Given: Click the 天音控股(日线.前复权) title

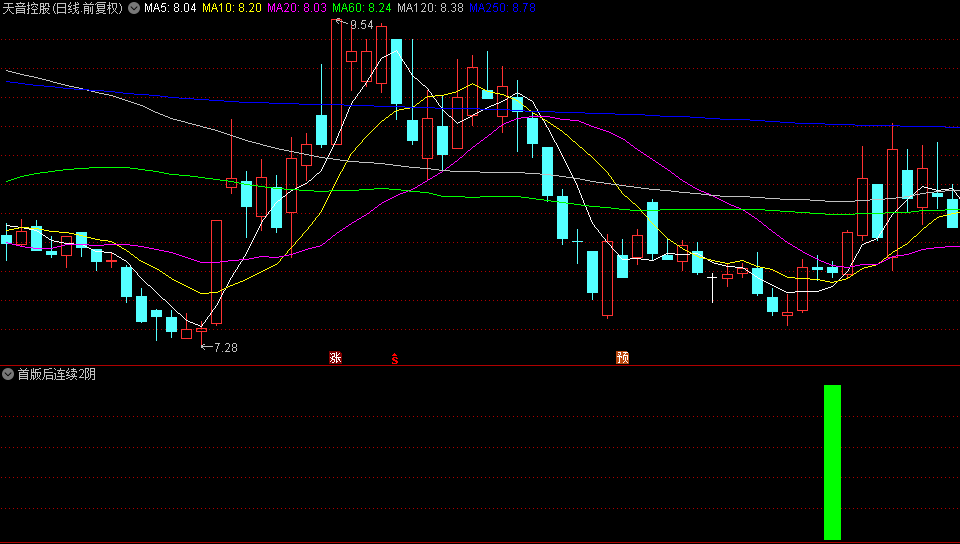Looking at the screenshot, I should 63,8.
